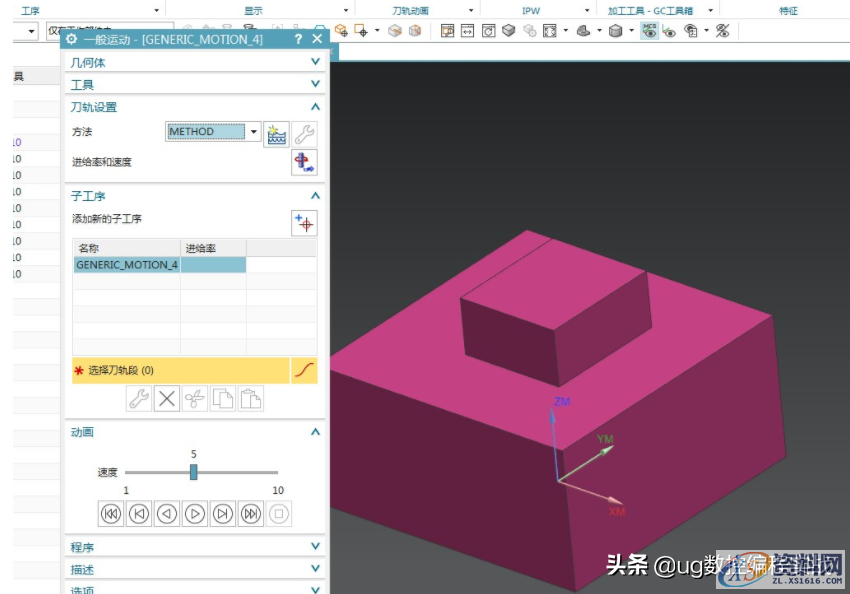Click the cut scissors icon in sub-operation panel
Viewport: 850px width, 594px height.
click(193, 398)
